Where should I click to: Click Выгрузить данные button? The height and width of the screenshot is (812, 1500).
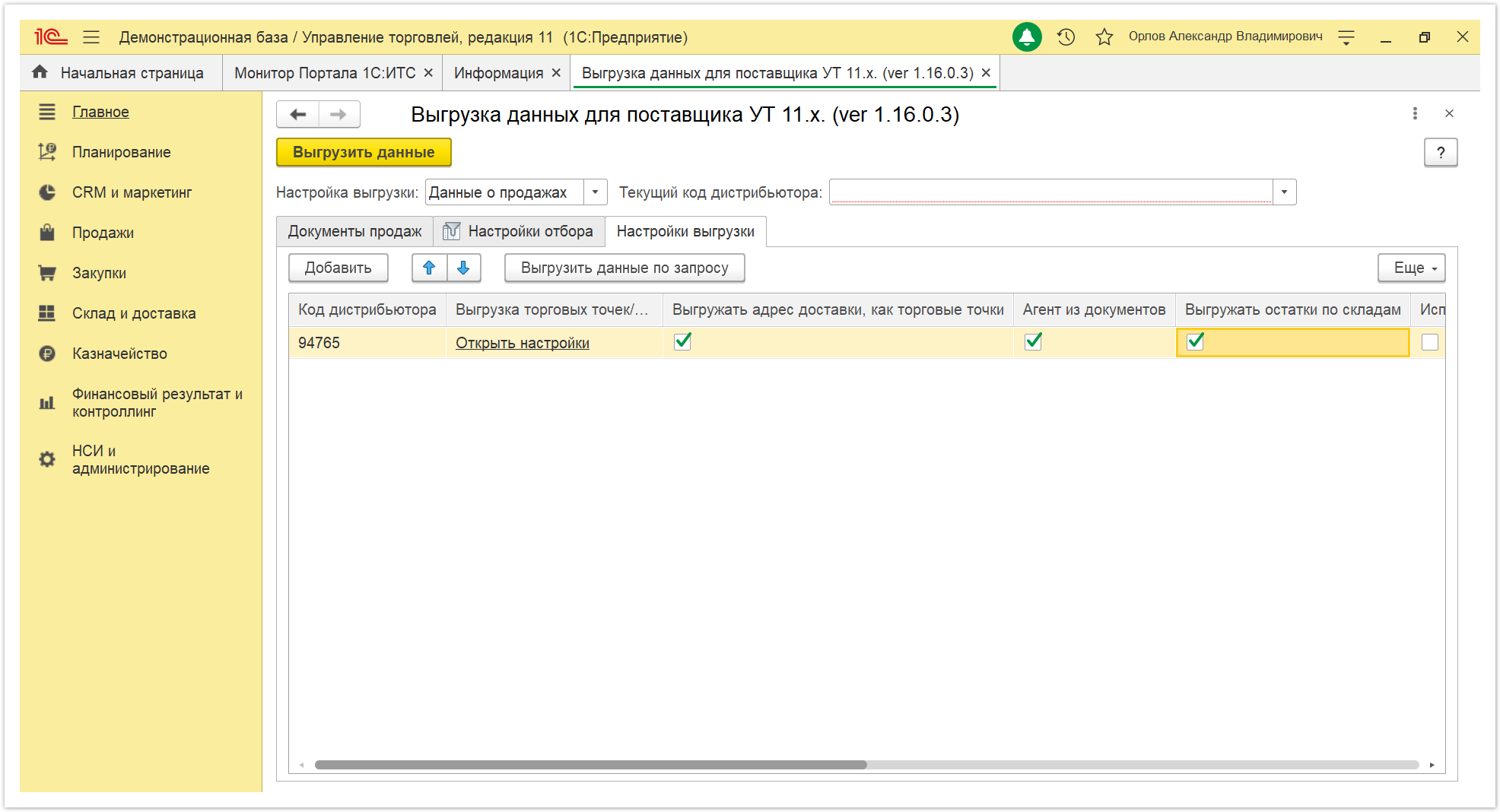(364, 152)
